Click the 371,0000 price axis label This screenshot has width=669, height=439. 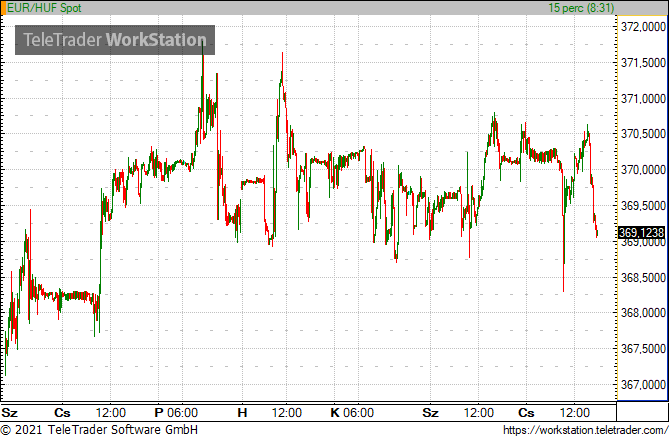tap(643, 99)
